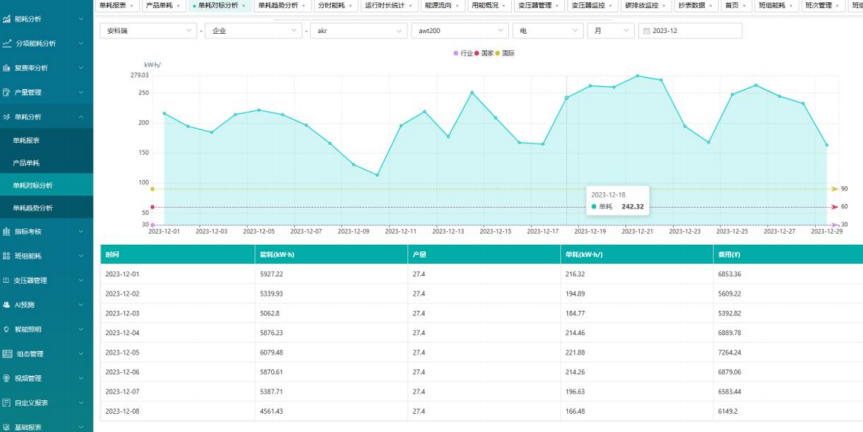Open the 安科瑞 dropdown
The width and height of the screenshot is (863, 432).
[148, 31]
